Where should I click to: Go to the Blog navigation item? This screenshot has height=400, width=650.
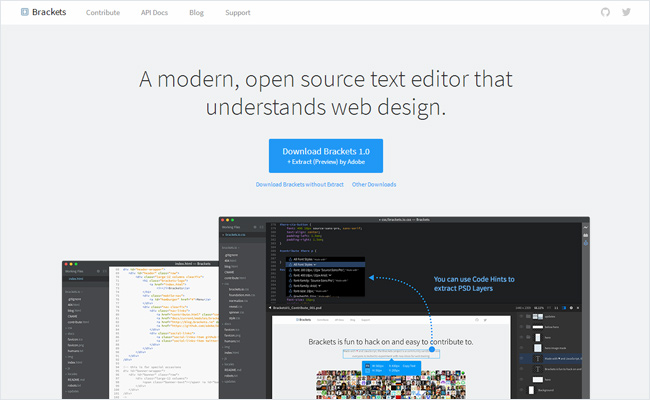pyautogui.click(x=196, y=12)
